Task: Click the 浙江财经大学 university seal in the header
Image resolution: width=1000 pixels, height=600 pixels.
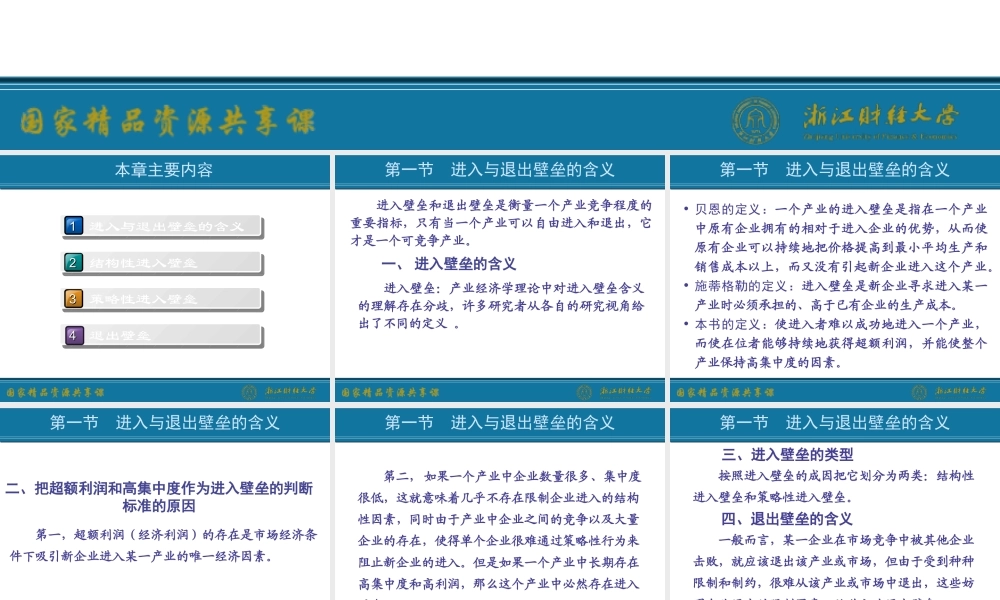Action: coord(756,119)
